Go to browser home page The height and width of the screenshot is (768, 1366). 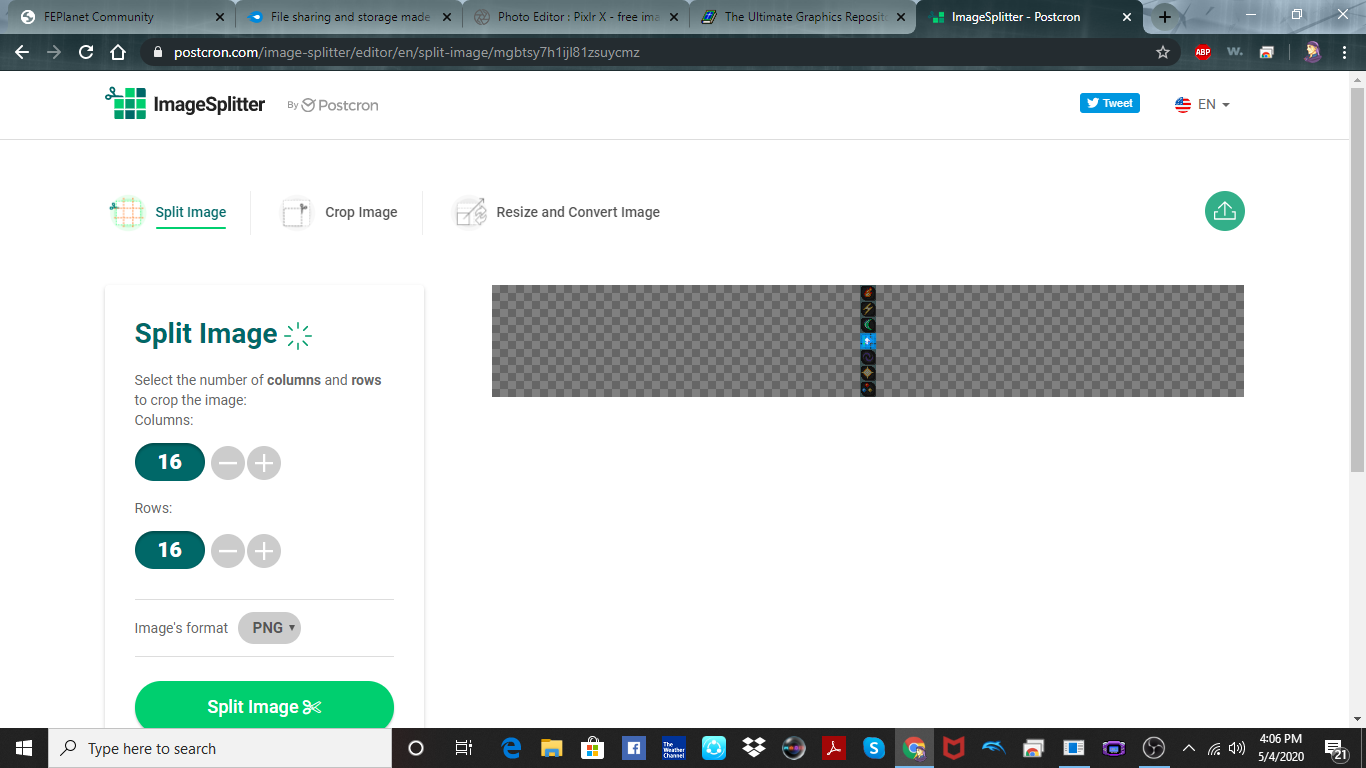[x=118, y=52]
